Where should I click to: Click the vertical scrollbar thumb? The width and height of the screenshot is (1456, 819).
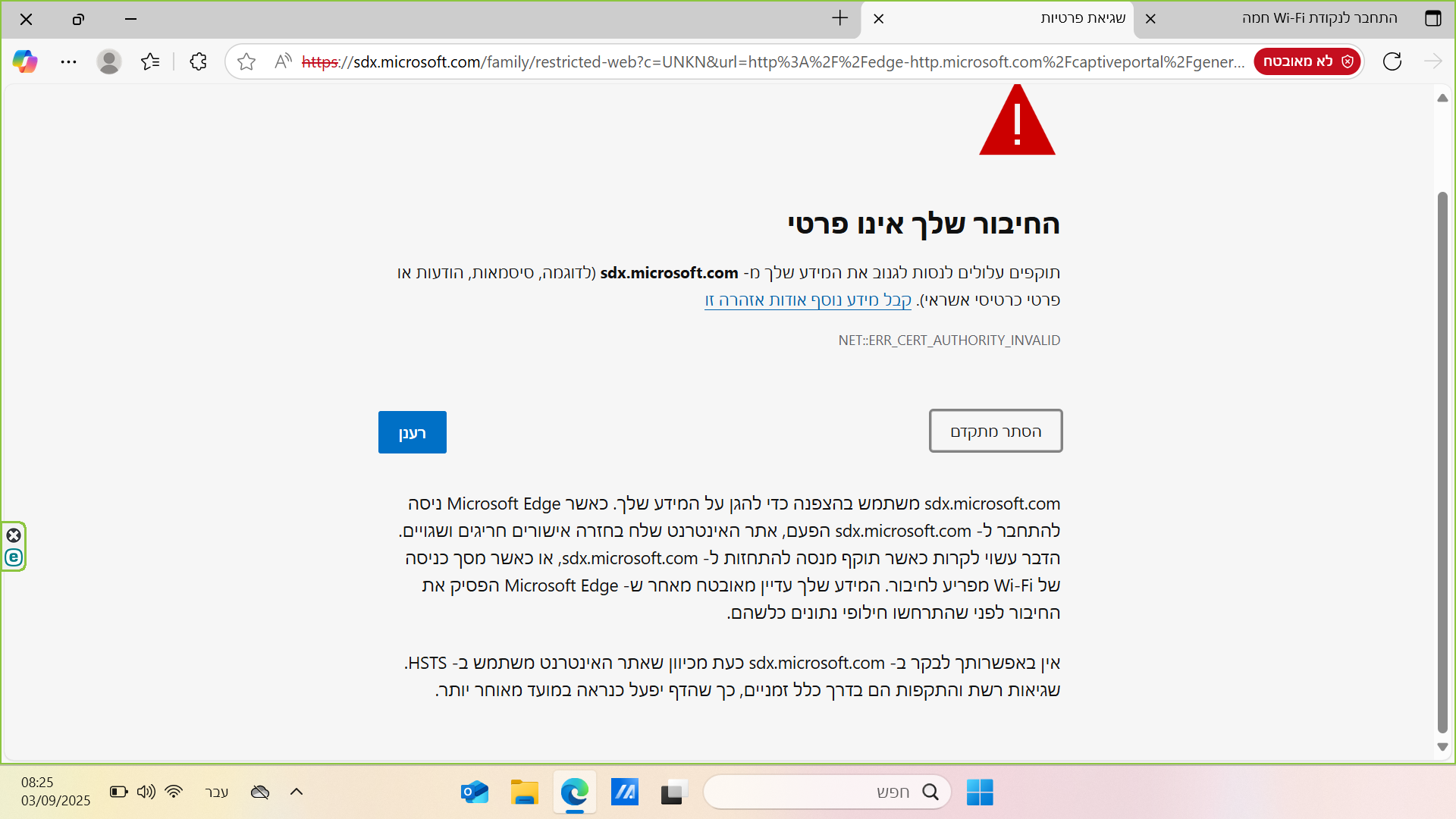click(x=1442, y=463)
